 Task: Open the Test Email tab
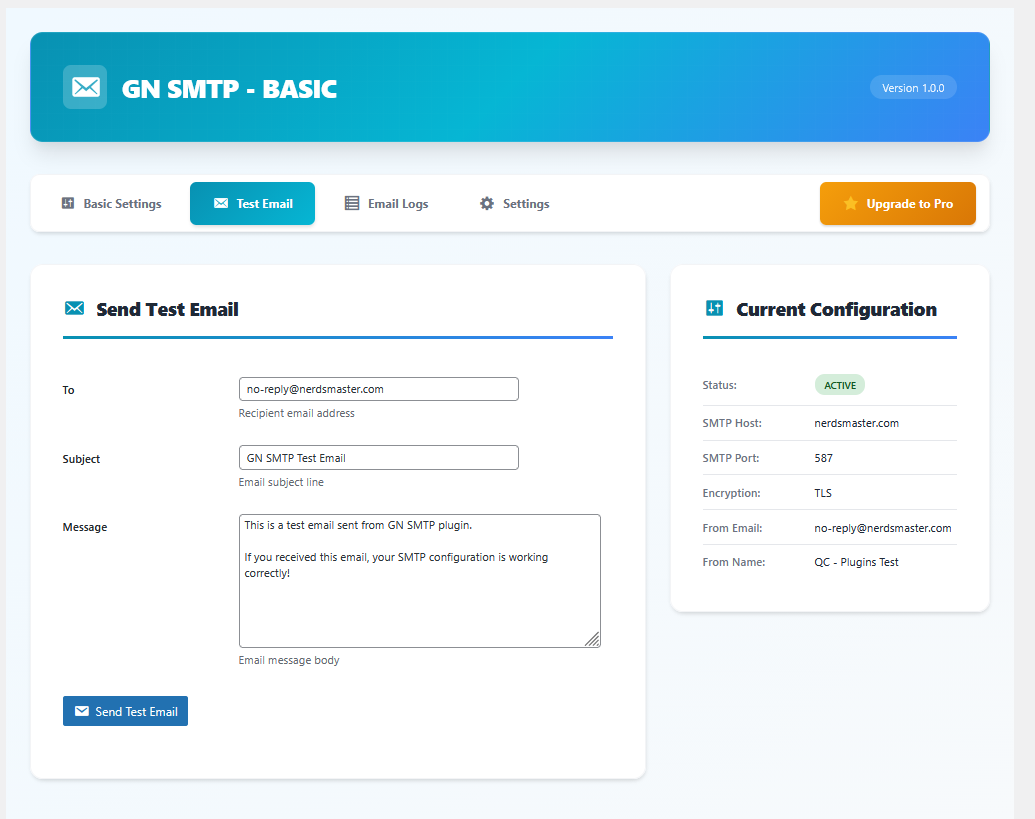(252, 203)
